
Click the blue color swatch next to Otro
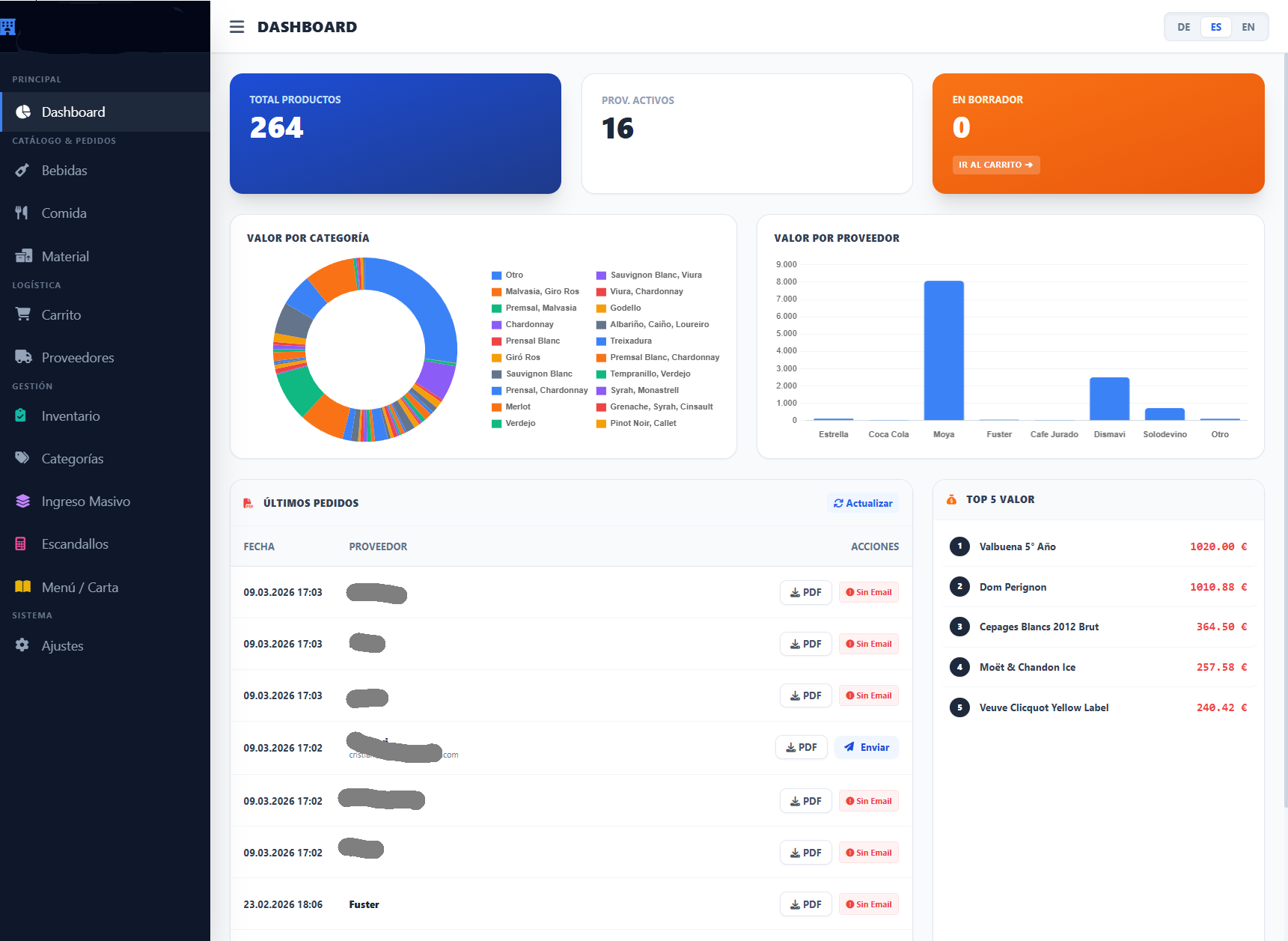(496, 275)
